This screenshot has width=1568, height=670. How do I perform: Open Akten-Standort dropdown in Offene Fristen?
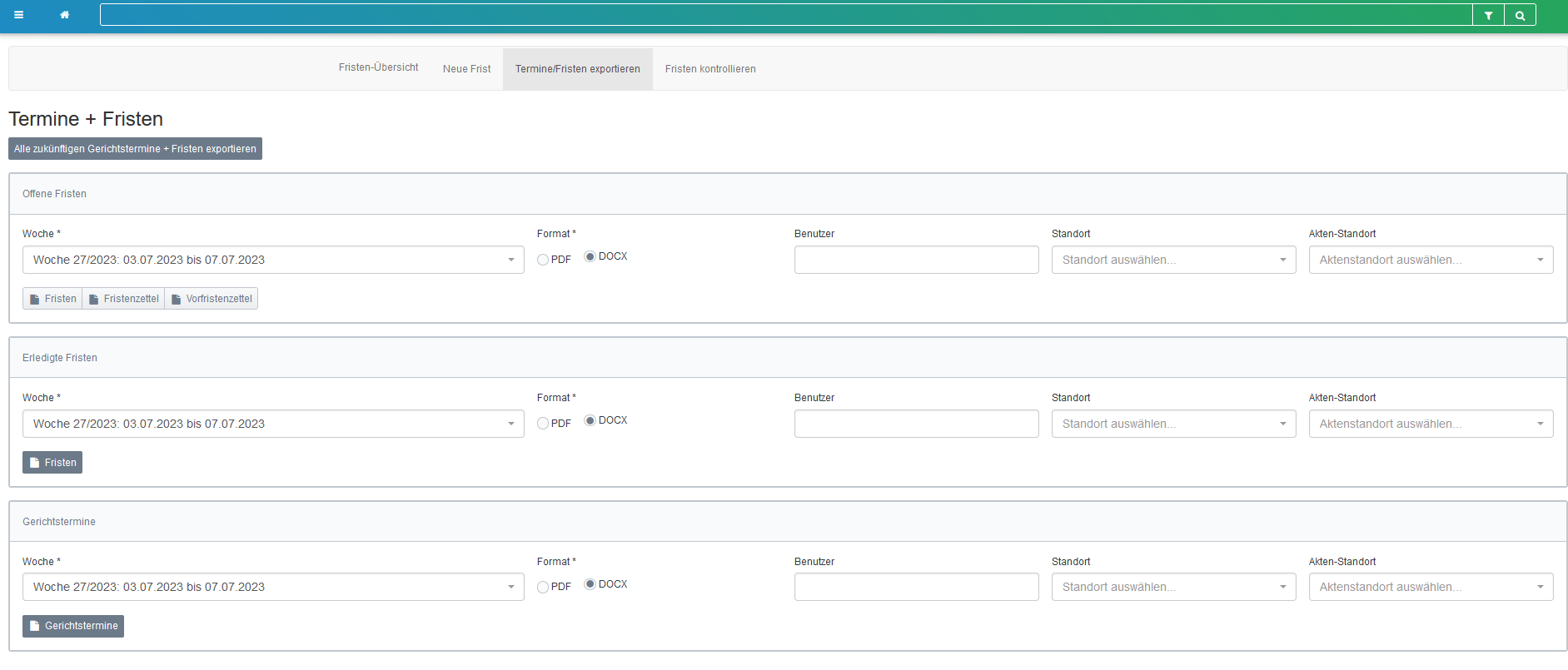coord(1431,260)
